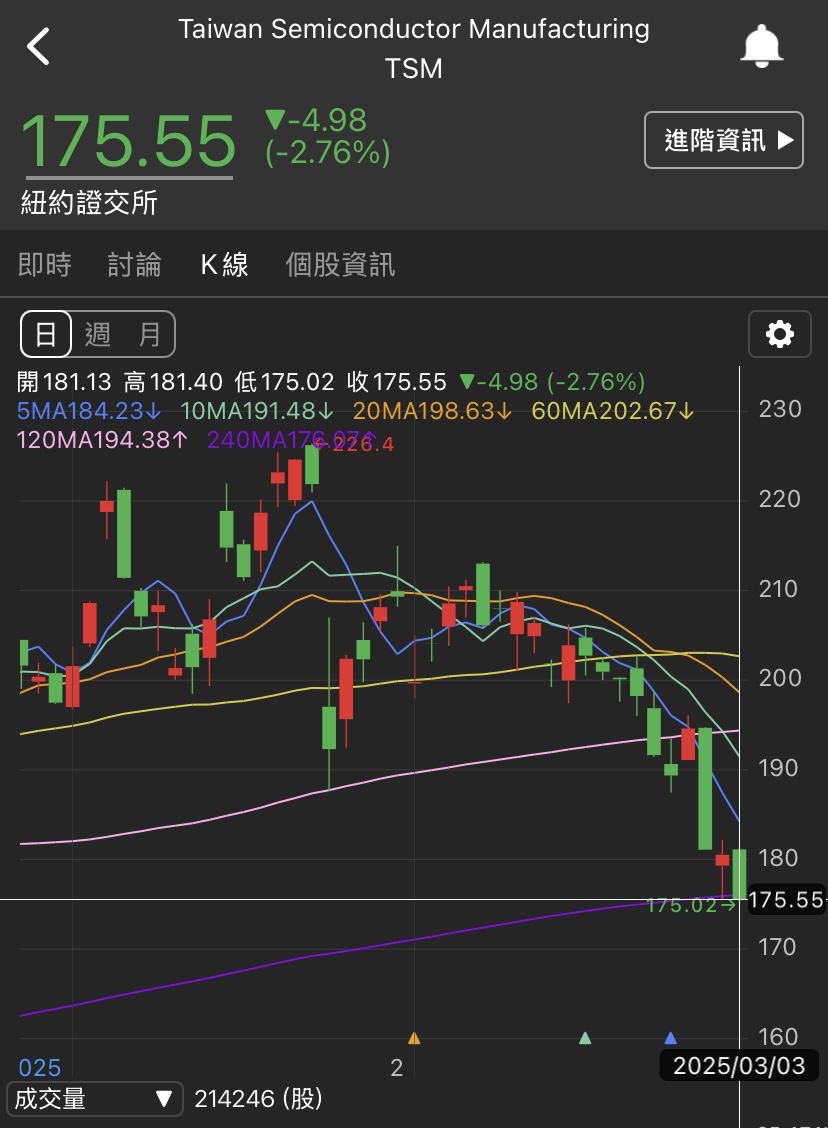Screen dimensions: 828x1128
Task: Open the 個股資訊 stock info tab
Action: [x=340, y=265]
